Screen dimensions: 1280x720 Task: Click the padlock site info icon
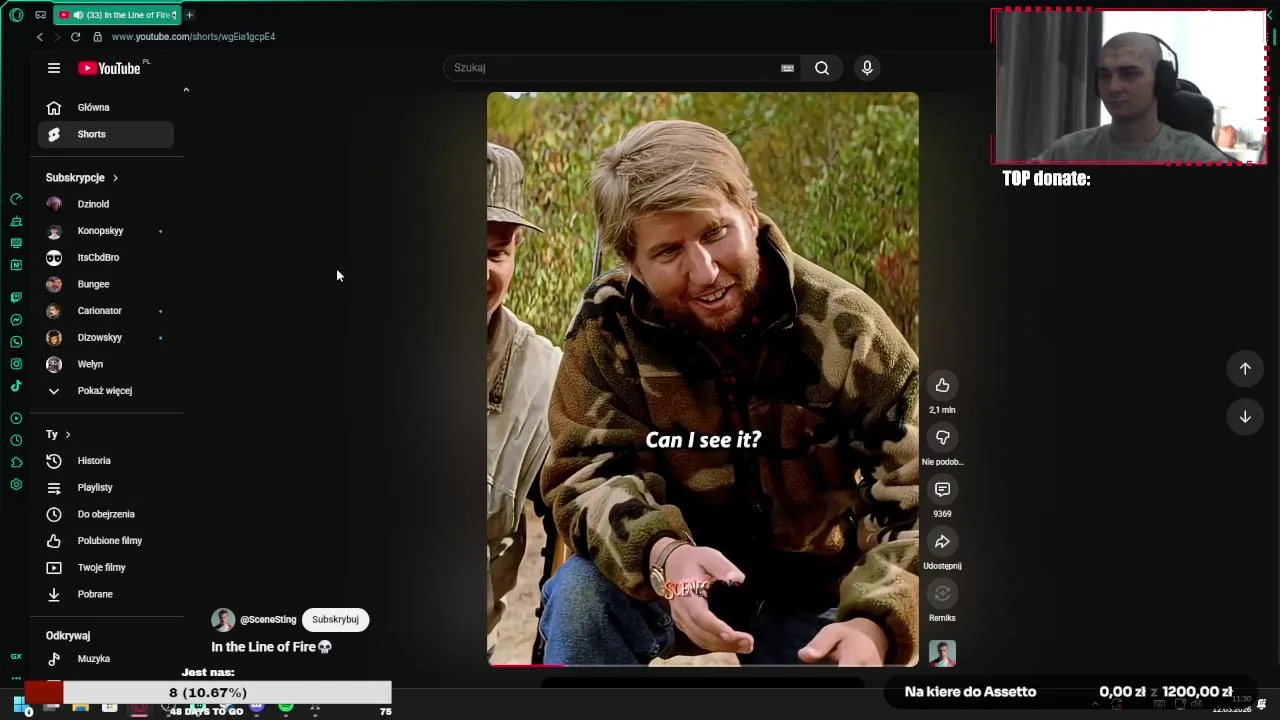pos(97,37)
